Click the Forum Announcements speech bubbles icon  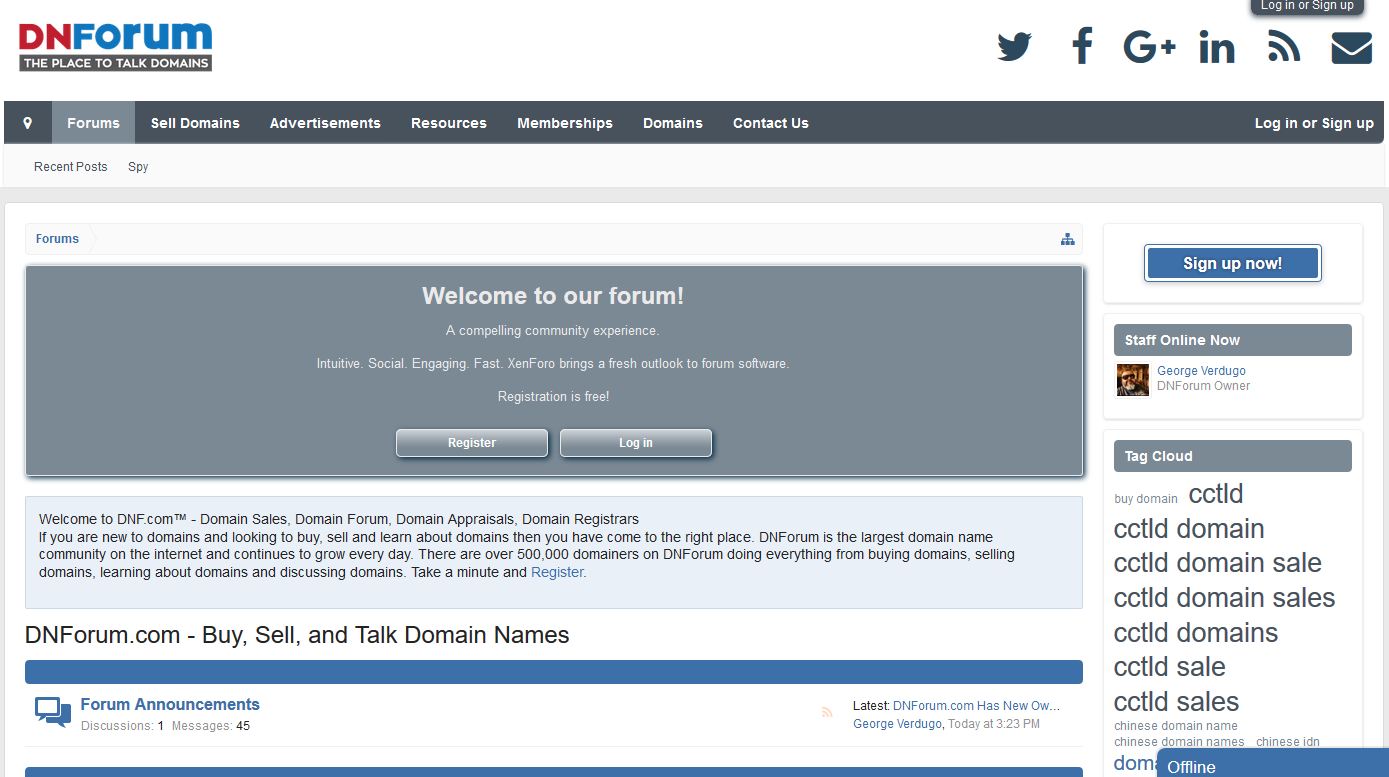click(53, 711)
